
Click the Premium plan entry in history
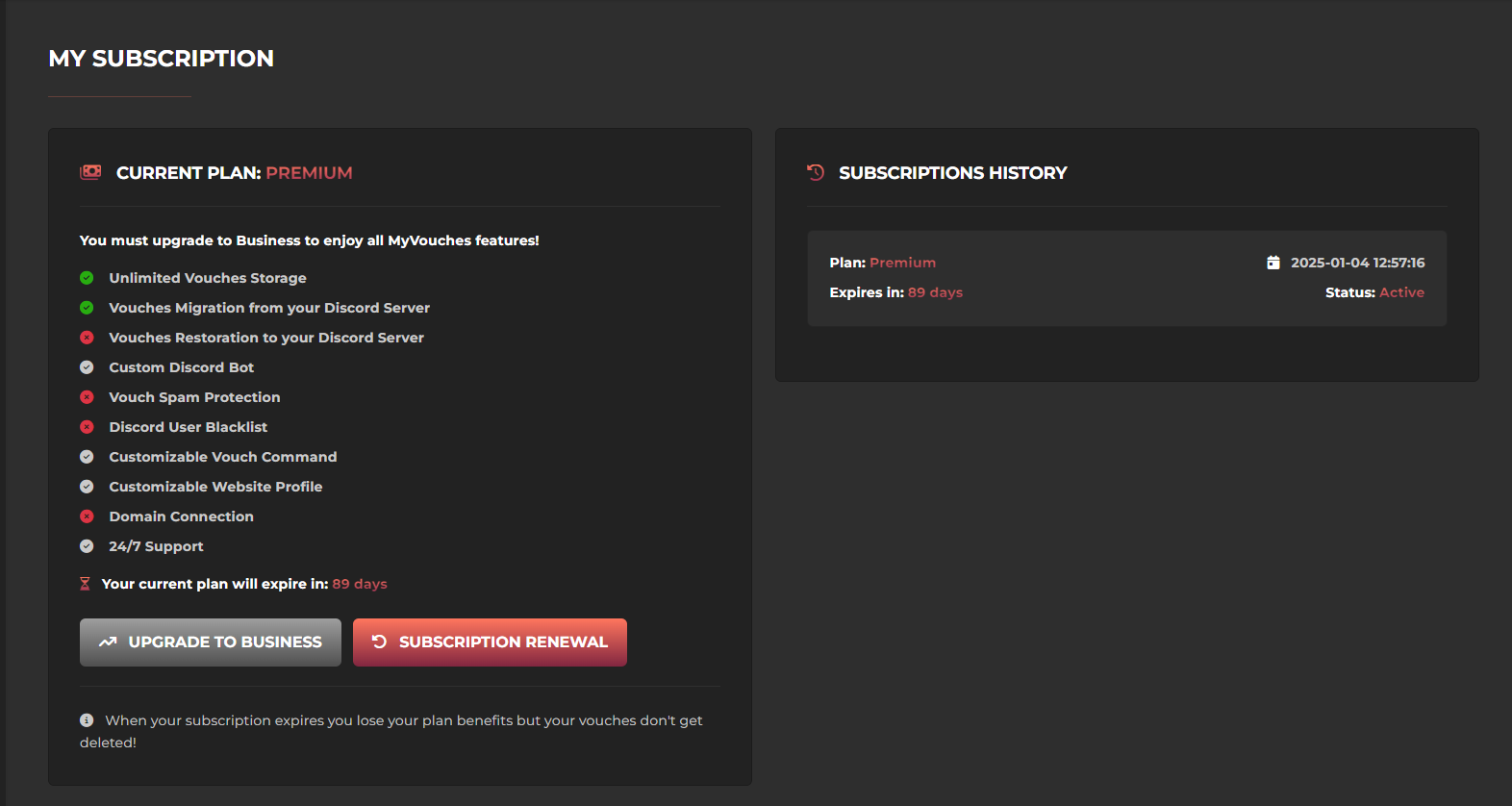tap(902, 263)
